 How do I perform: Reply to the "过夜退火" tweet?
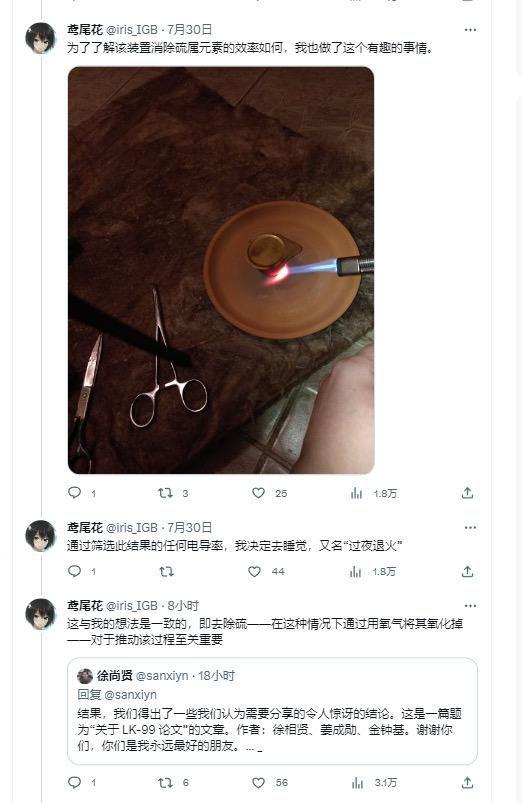[x=75, y=571]
